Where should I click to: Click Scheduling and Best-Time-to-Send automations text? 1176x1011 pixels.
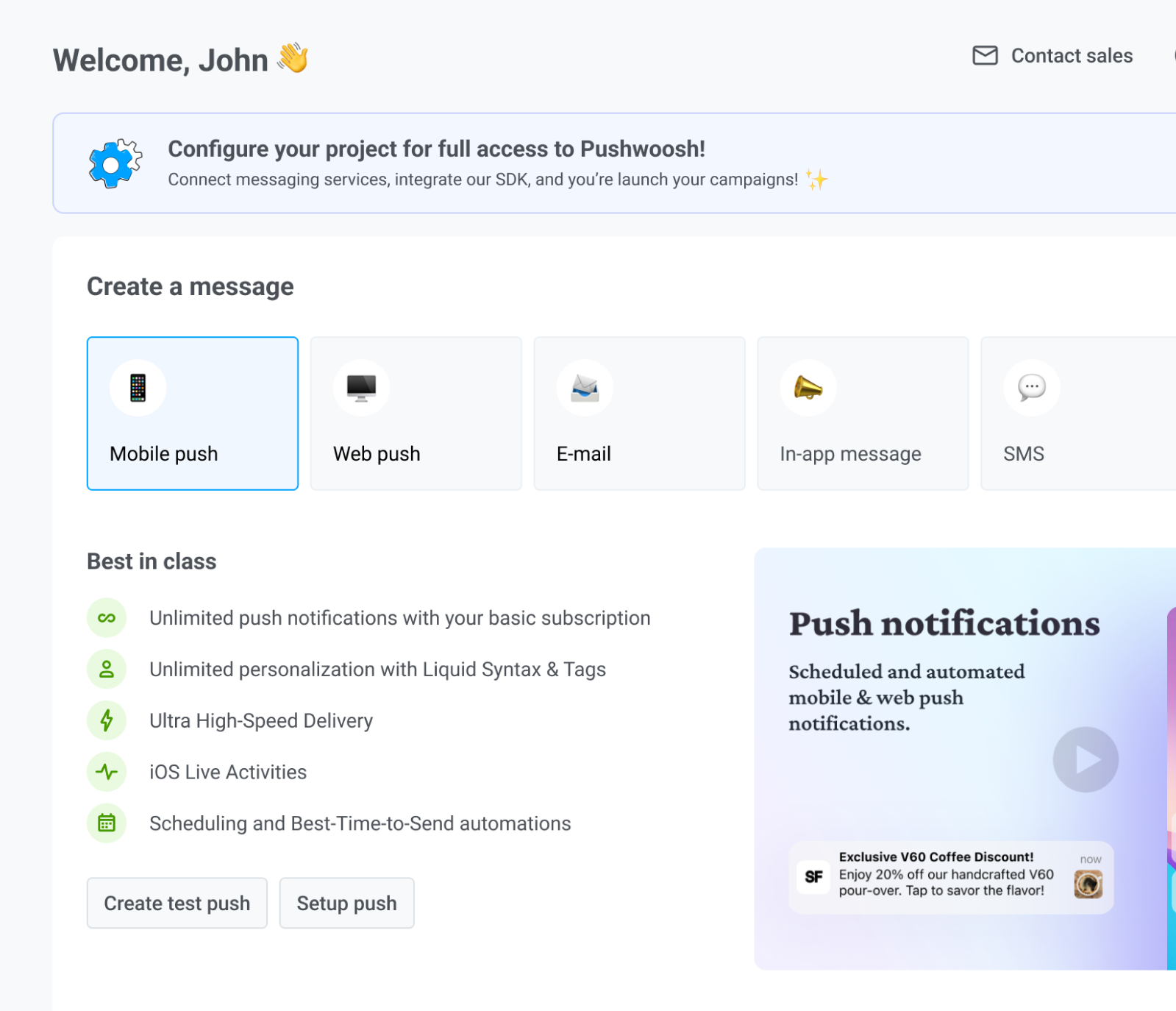click(x=360, y=823)
